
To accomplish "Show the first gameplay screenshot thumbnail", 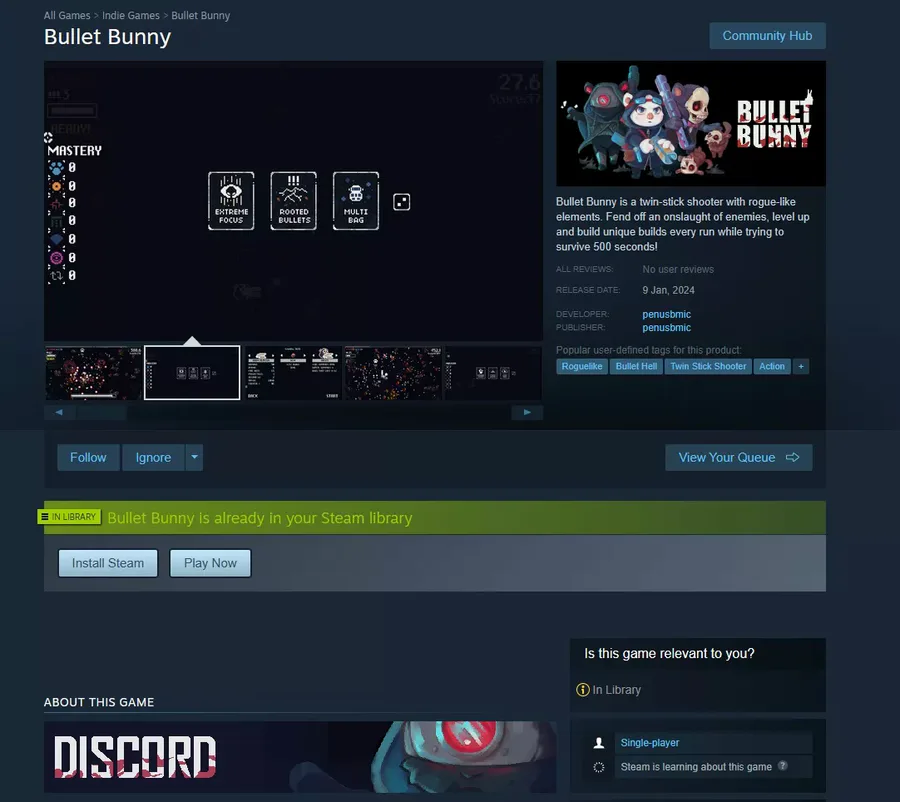I will coord(93,373).
